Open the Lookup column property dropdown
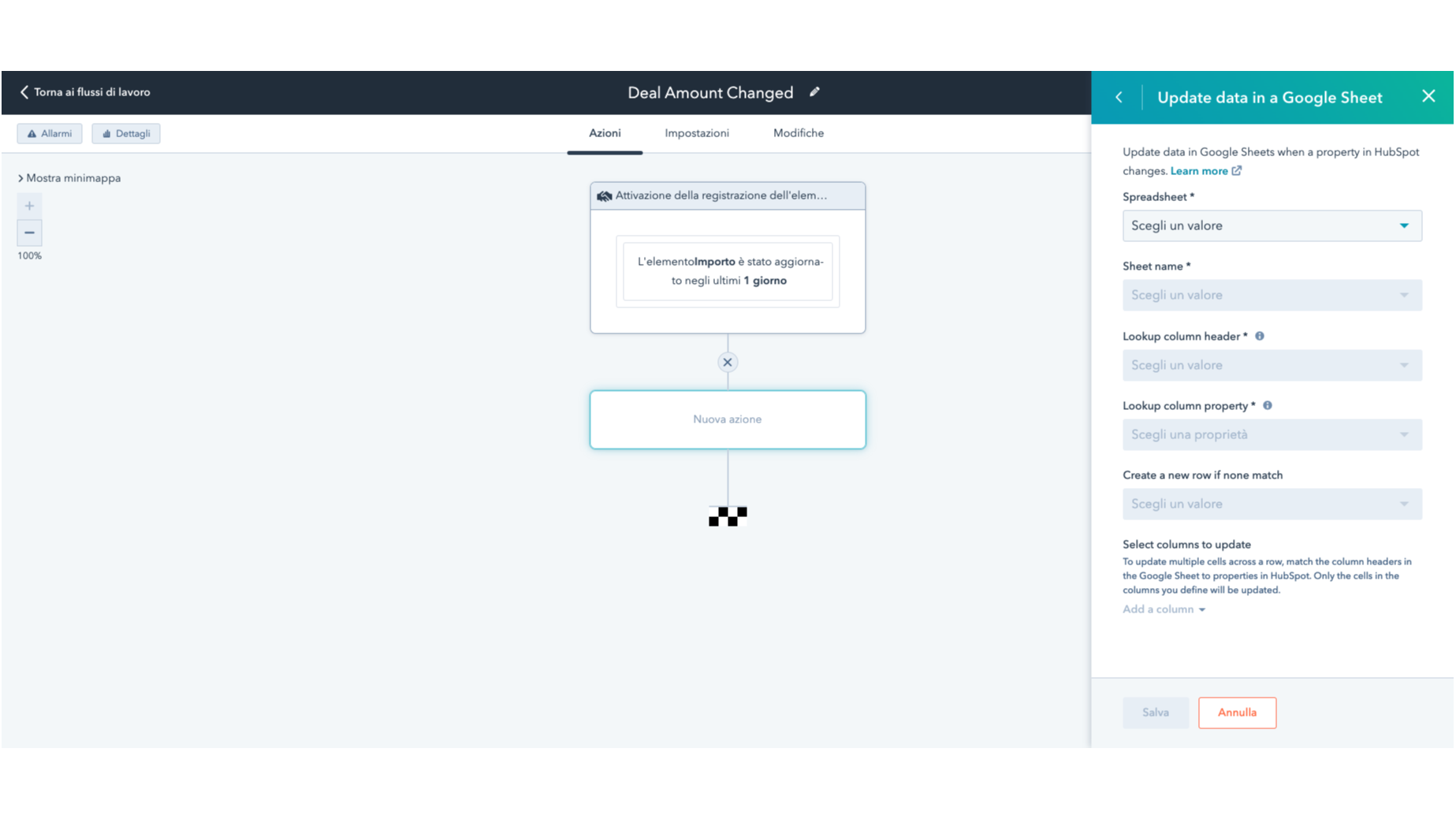 (x=1271, y=435)
